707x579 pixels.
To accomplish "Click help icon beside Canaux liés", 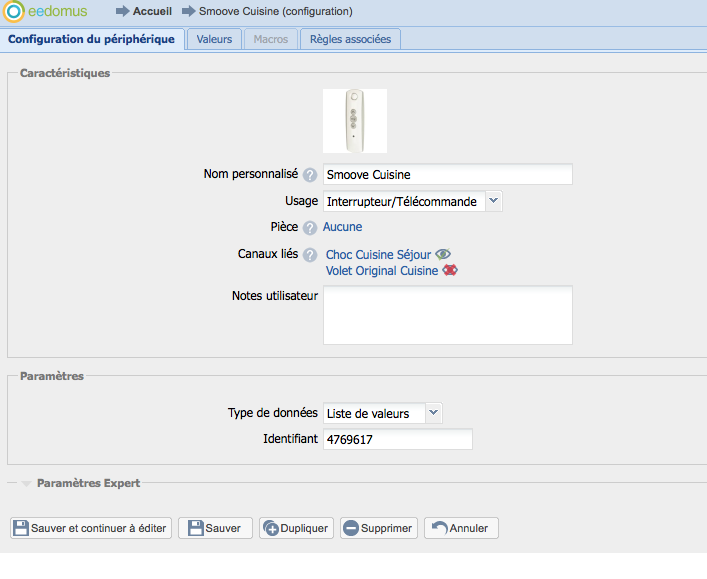I will (x=310, y=255).
